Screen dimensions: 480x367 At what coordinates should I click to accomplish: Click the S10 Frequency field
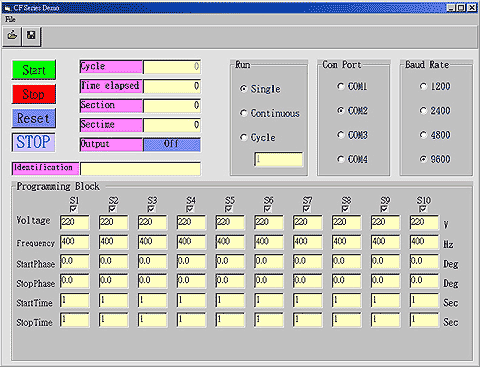(424, 242)
